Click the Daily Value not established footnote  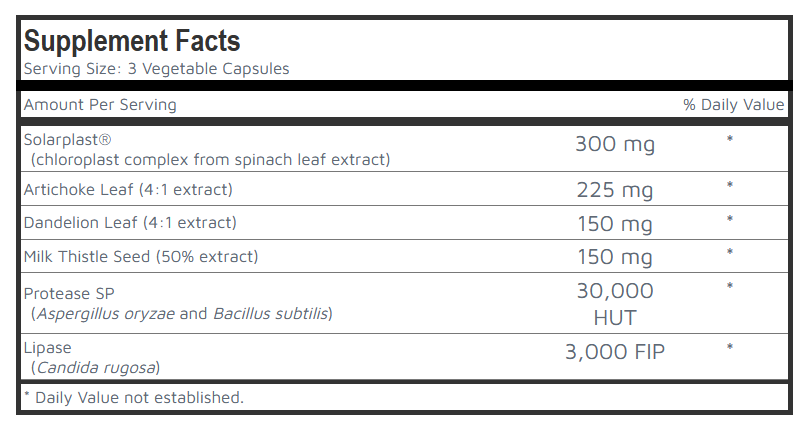coord(134,397)
